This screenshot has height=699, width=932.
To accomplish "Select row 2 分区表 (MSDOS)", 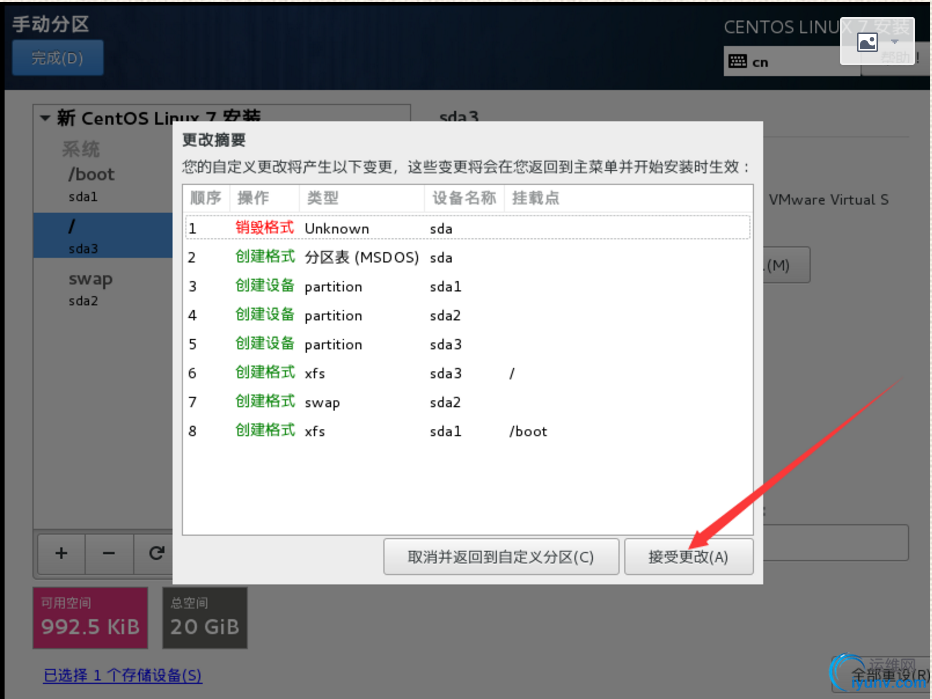I will point(468,257).
